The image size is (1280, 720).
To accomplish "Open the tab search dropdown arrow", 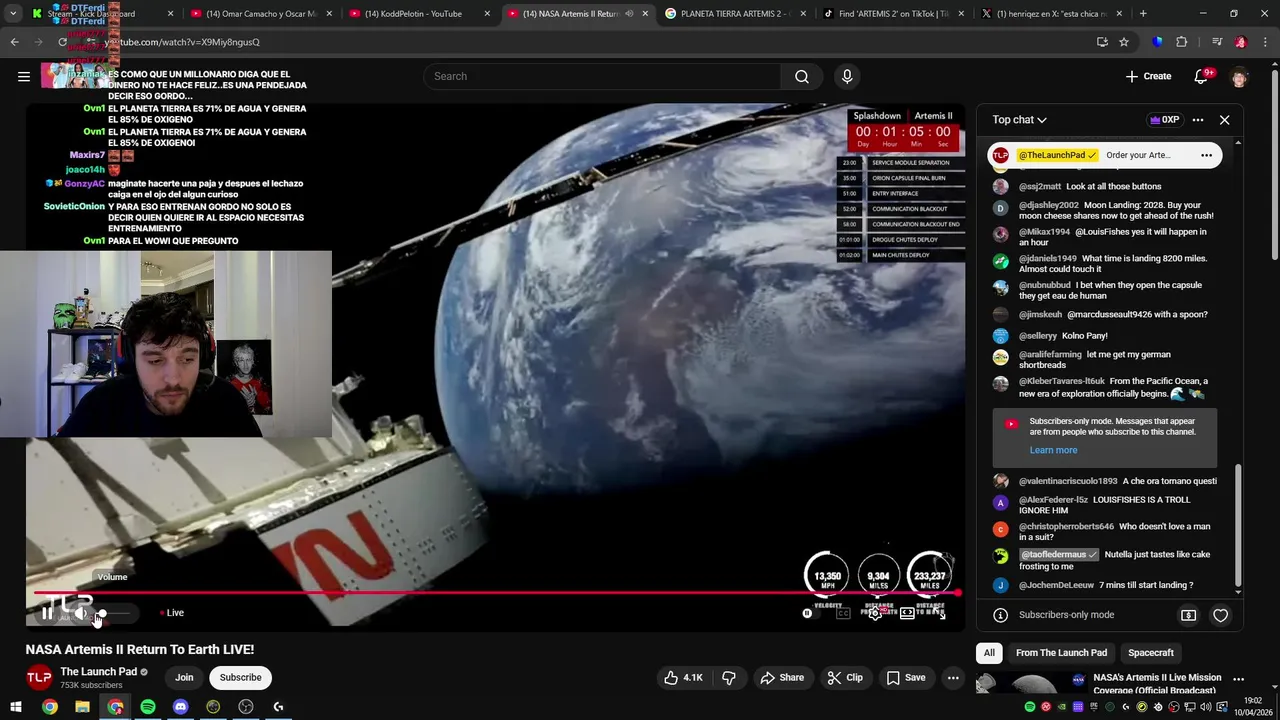I will coord(11,14).
